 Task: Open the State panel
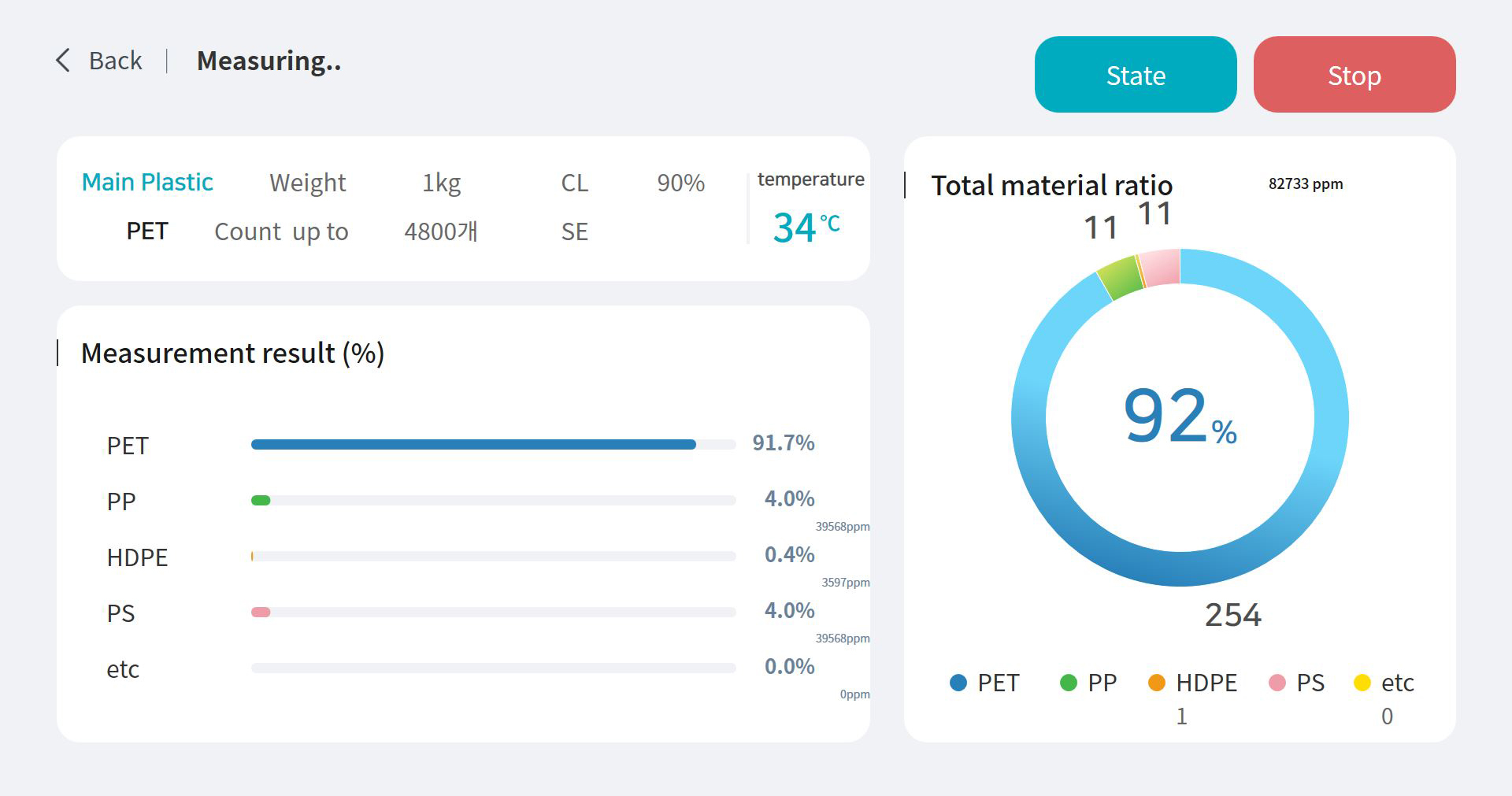click(x=1136, y=75)
